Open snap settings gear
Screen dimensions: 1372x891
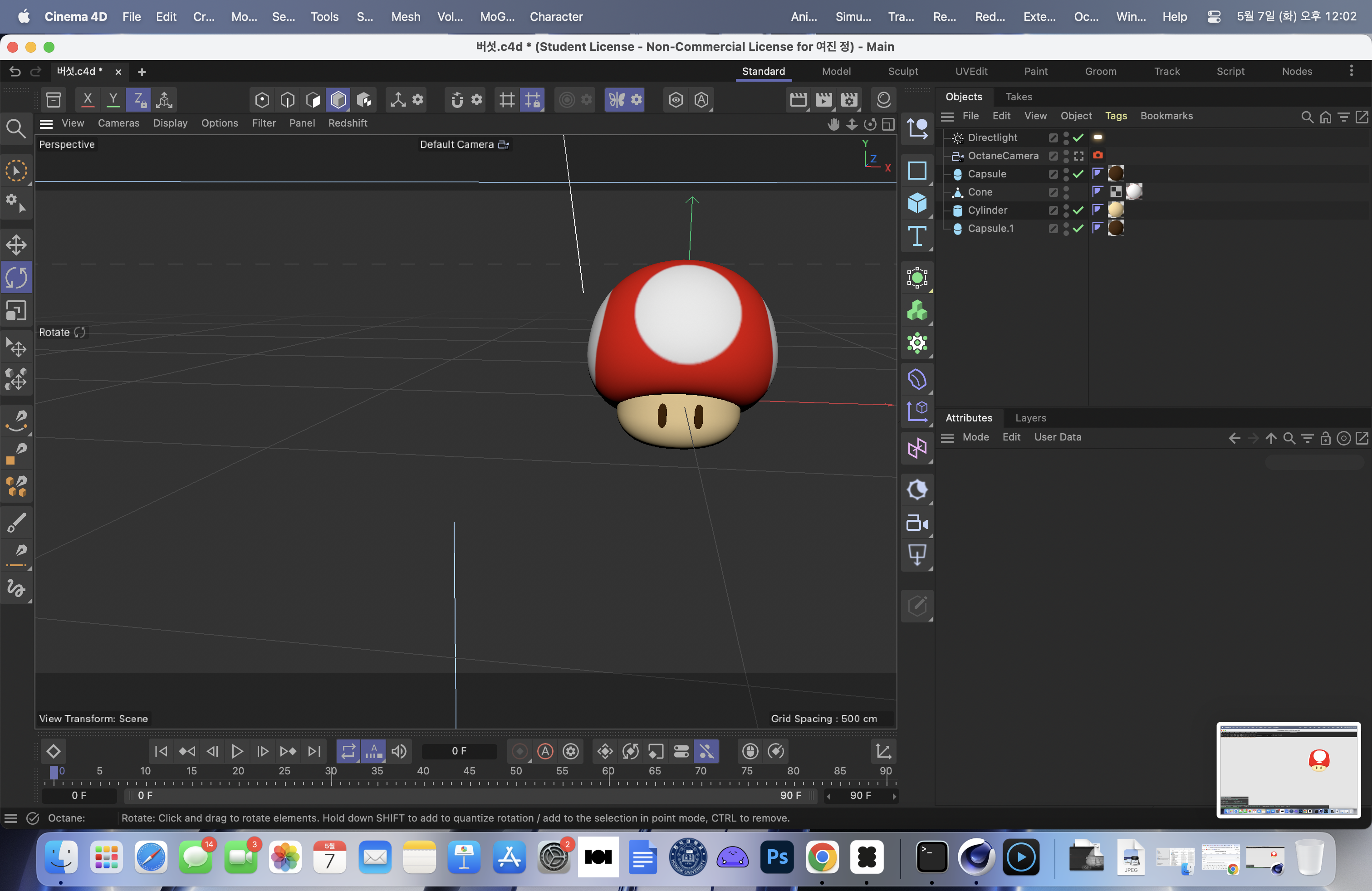(477, 100)
